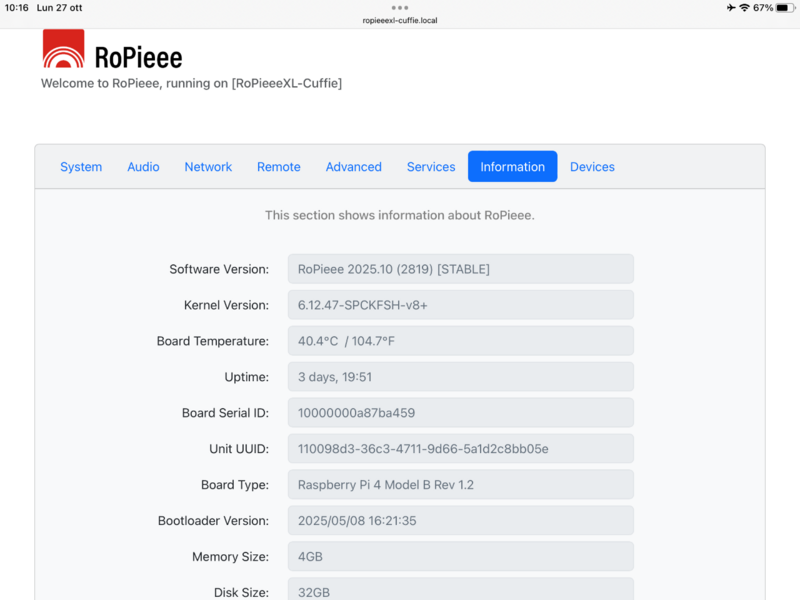Tap the battery indicator icon

point(784,7)
